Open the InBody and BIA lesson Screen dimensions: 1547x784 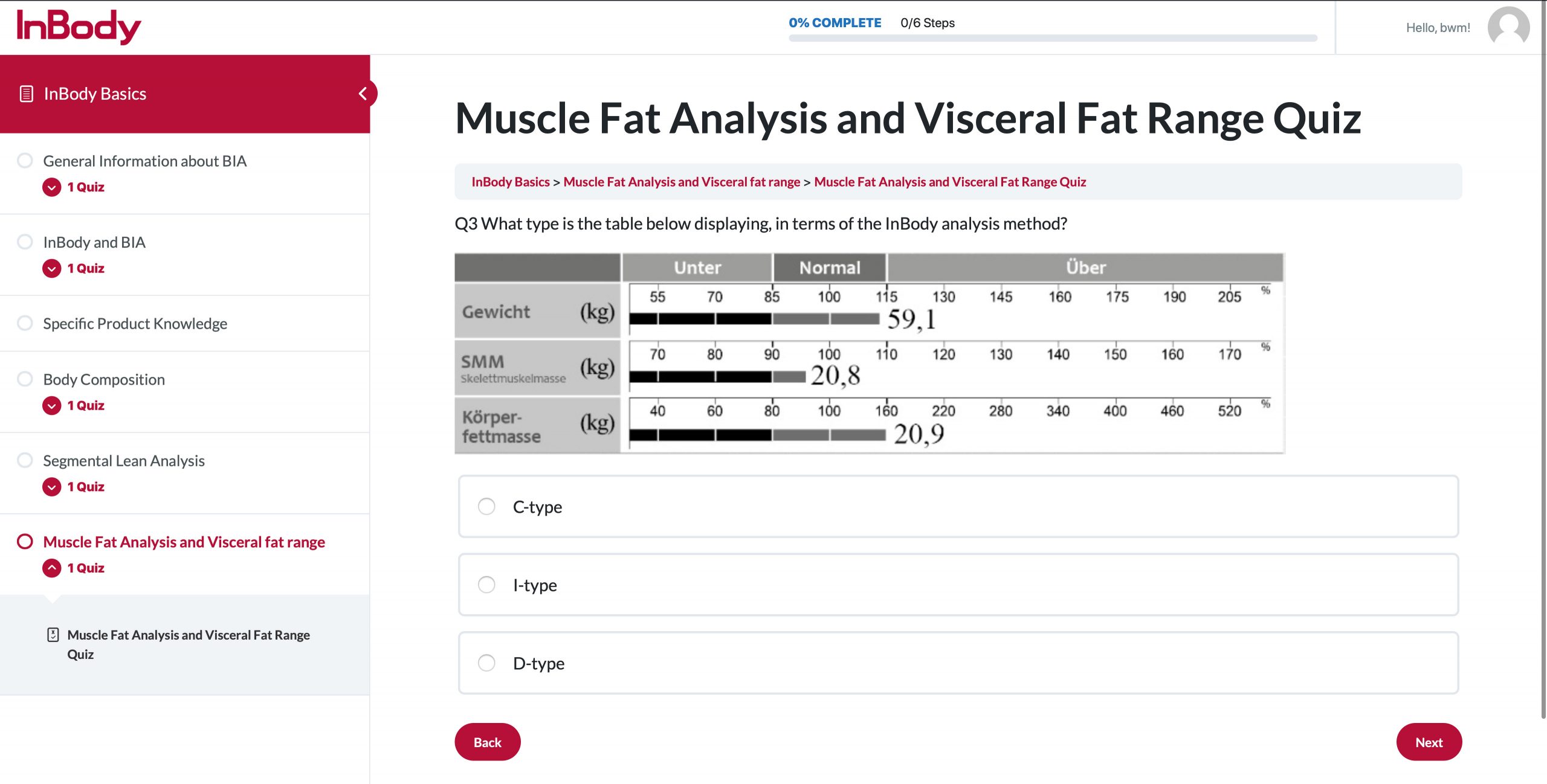click(x=94, y=242)
